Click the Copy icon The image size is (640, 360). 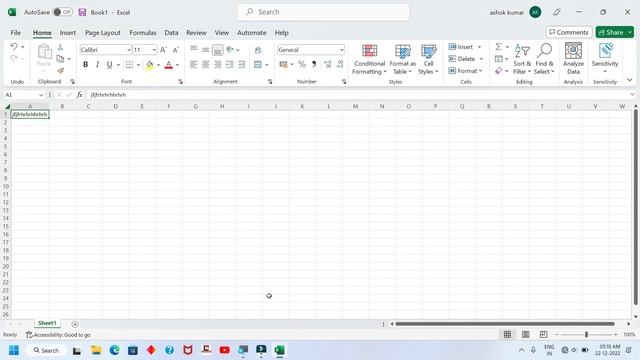(x=60, y=59)
